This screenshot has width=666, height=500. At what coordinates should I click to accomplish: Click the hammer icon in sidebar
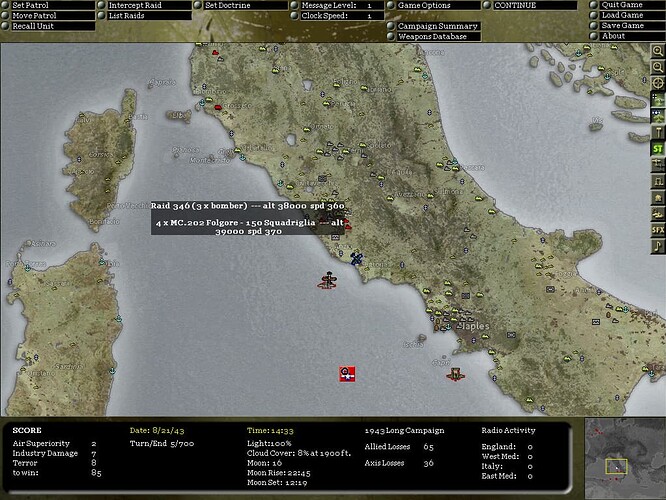coord(658,131)
